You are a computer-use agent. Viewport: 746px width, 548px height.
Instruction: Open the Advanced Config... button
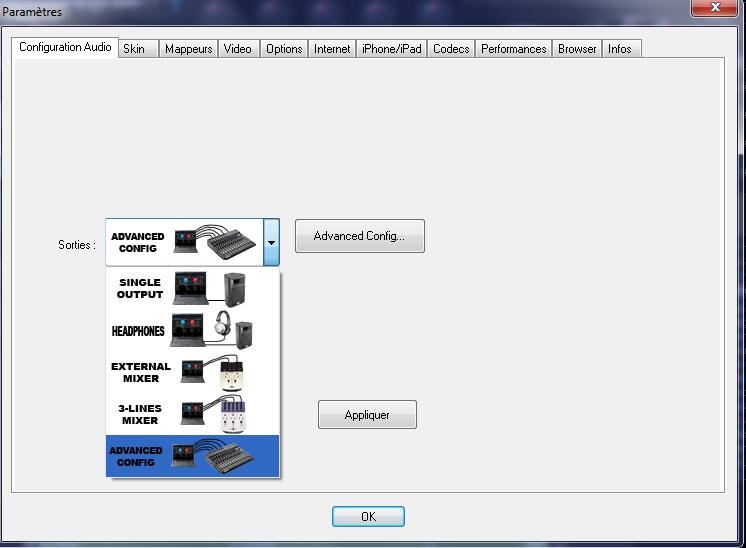coord(359,236)
